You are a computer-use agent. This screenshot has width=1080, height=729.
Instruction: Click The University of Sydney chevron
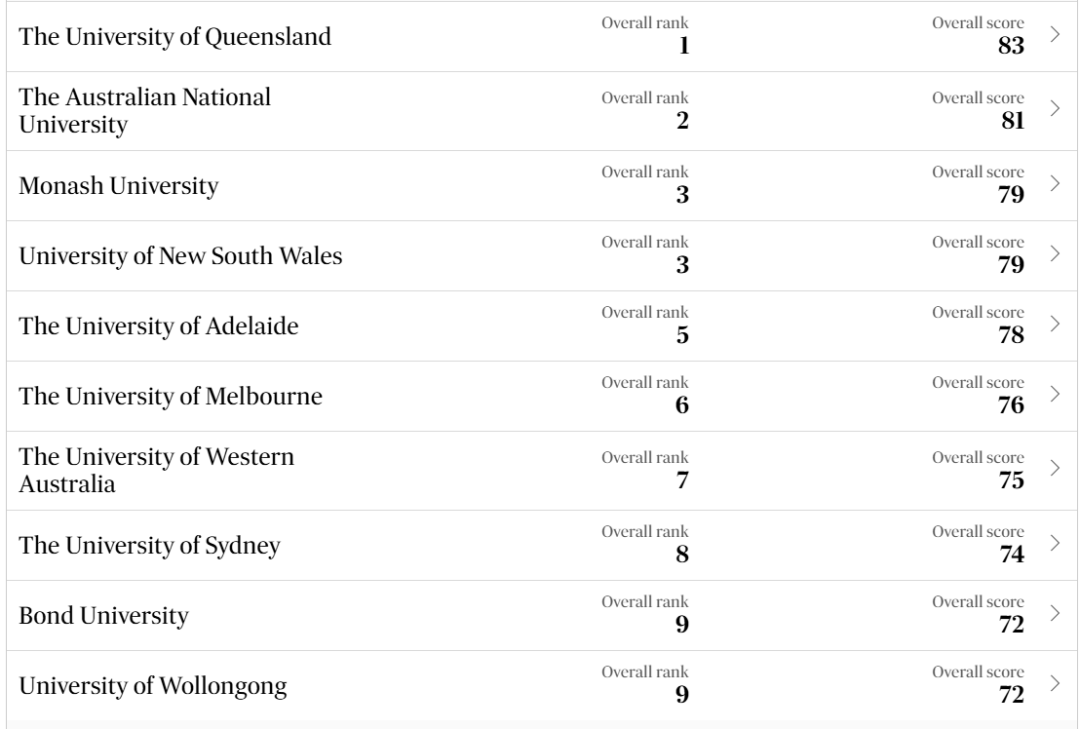tap(1054, 543)
